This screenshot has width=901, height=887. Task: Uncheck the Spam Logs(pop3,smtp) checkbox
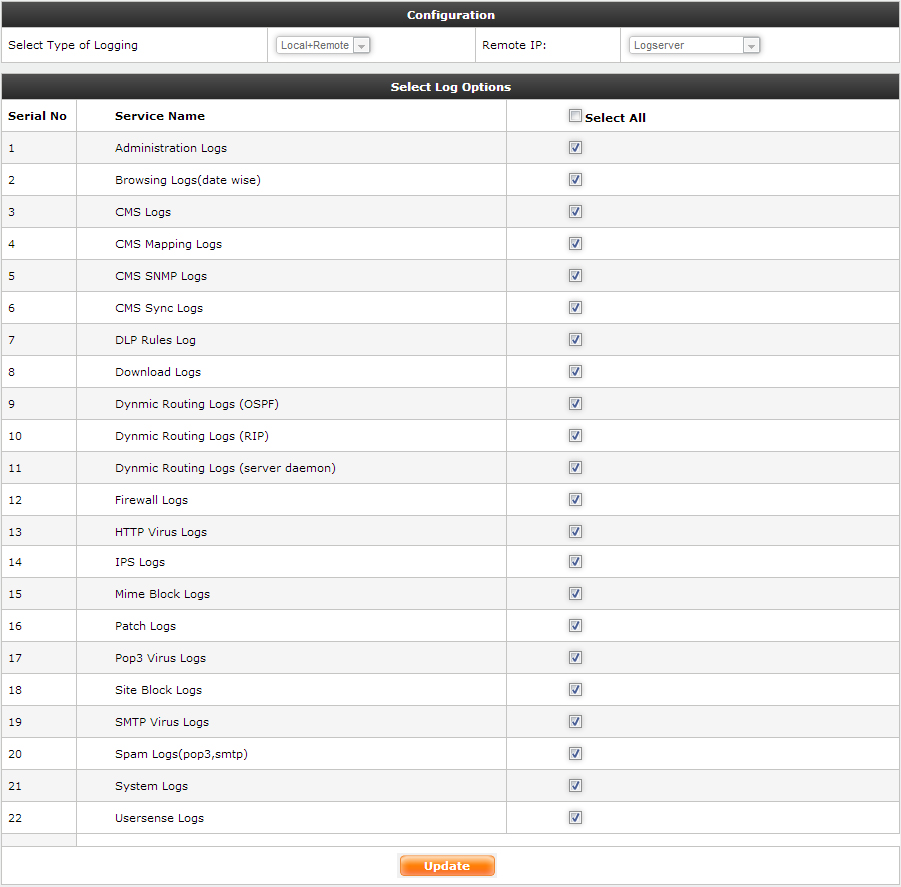coord(575,754)
